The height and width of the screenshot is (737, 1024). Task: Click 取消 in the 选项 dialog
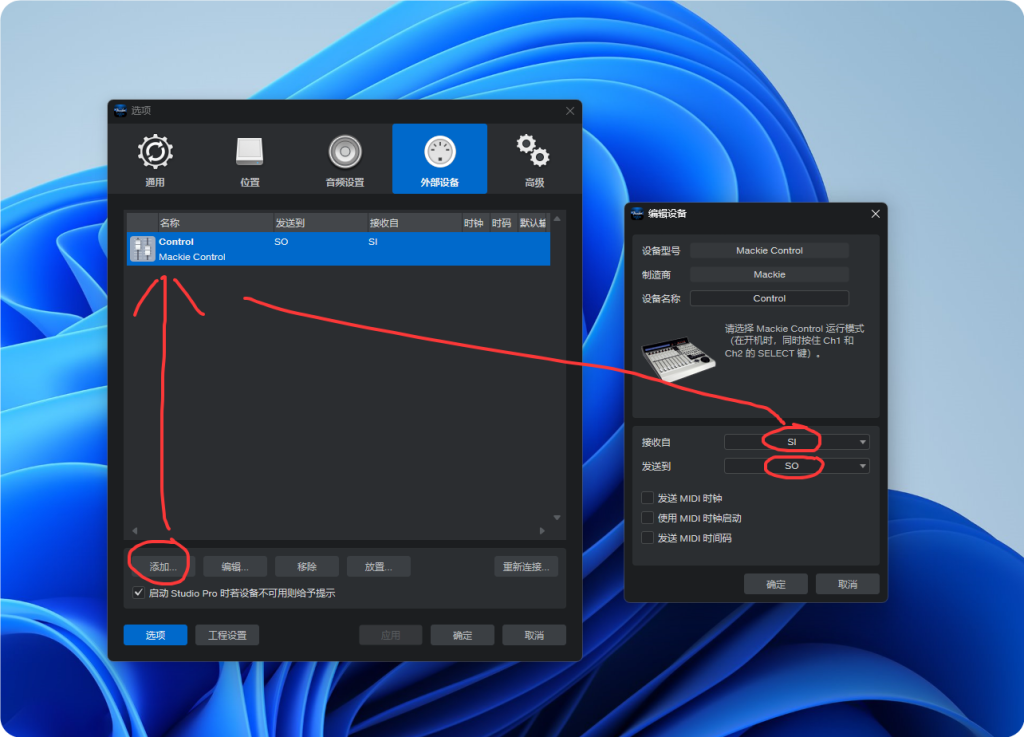pyautogui.click(x=534, y=635)
